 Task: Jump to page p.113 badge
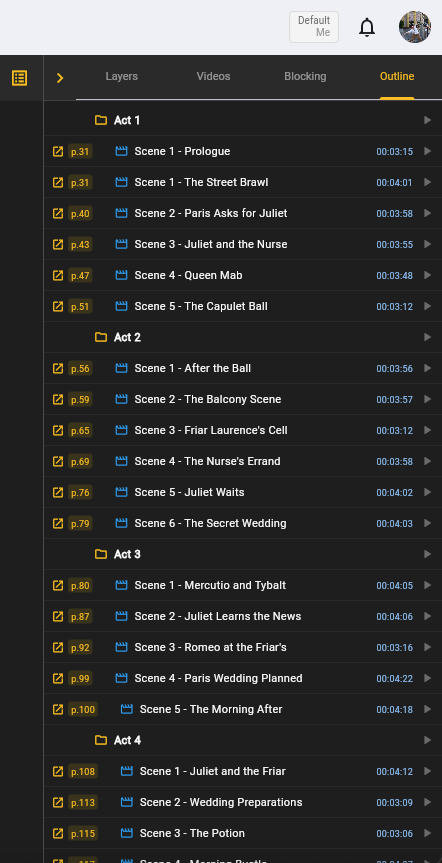tap(83, 802)
